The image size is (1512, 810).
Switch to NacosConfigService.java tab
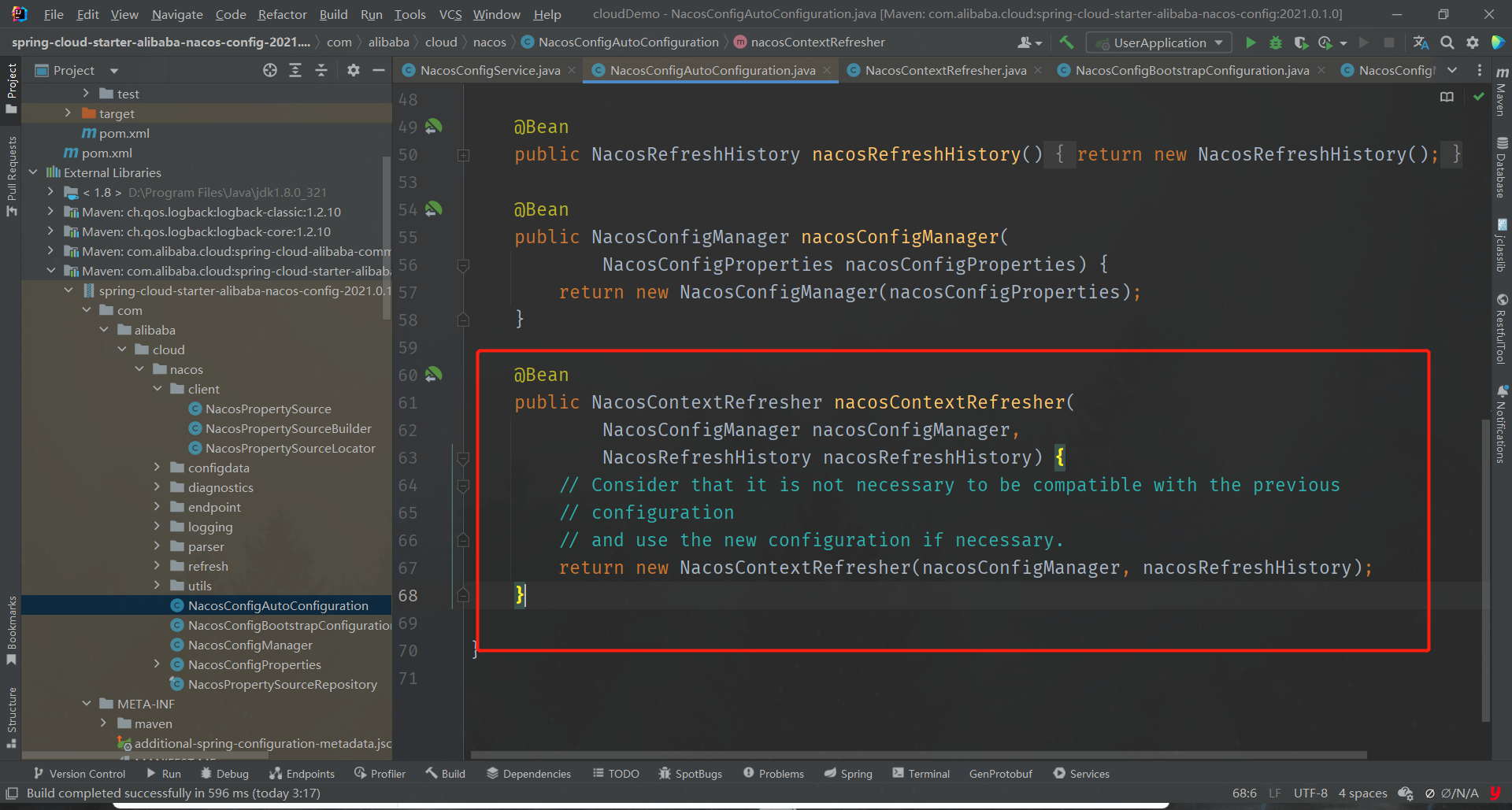click(489, 70)
